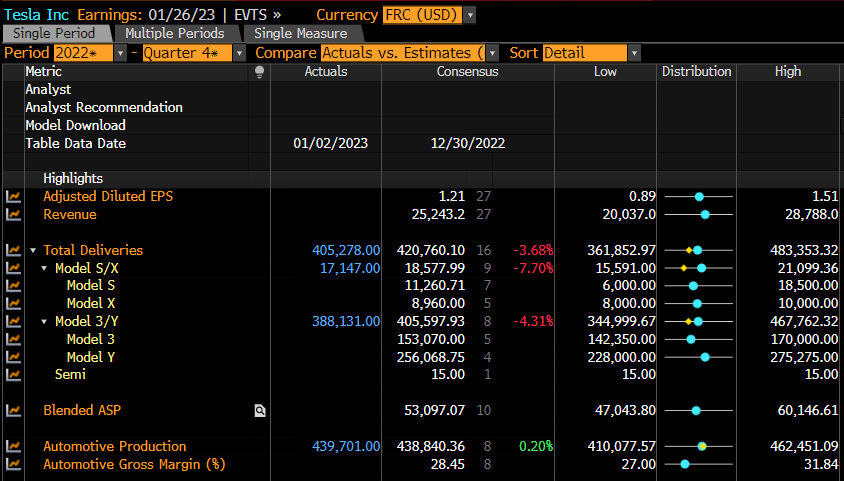Click the Low column header
Image resolution: width=844 pixels, height=481 pixels.
click(605, 72)
